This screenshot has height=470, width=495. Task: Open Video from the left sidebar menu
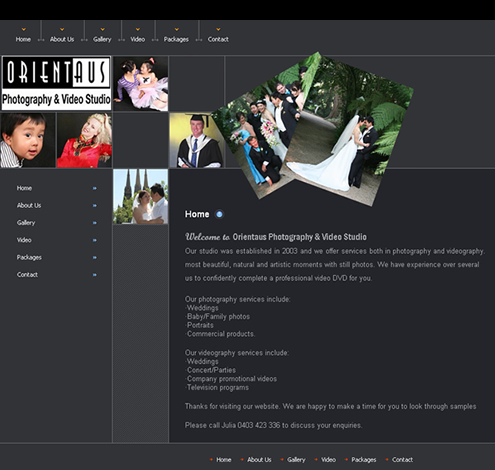(24, 240)
